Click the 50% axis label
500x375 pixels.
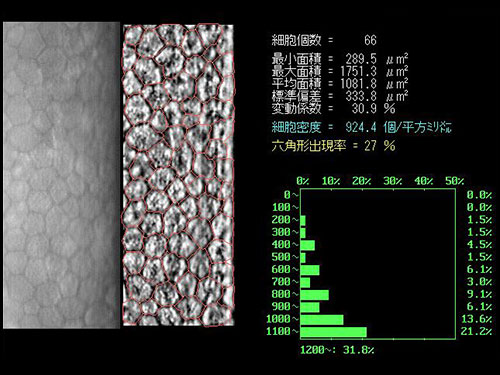coord(455,181)
